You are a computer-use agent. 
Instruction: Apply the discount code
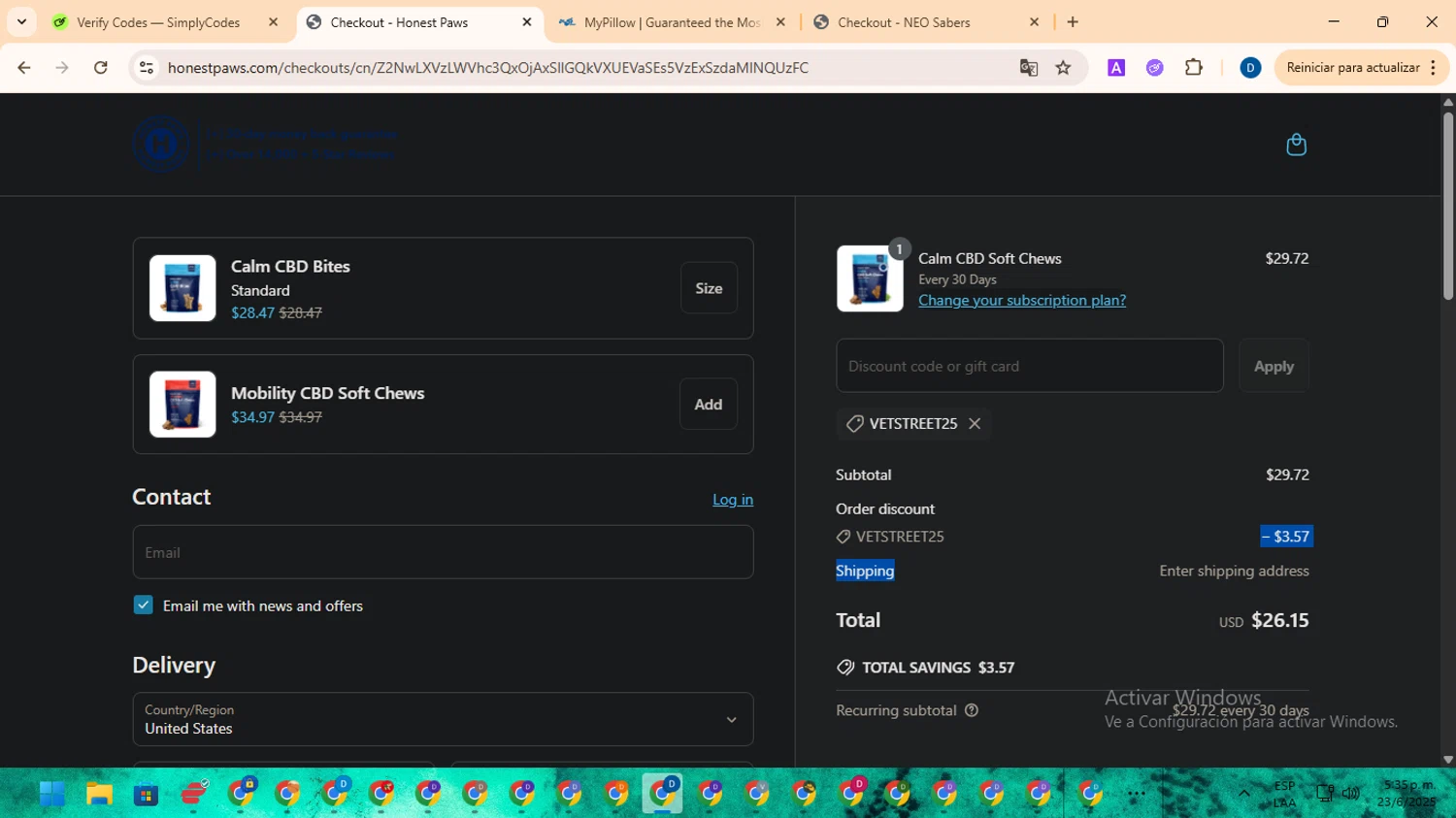[1274, 366]
